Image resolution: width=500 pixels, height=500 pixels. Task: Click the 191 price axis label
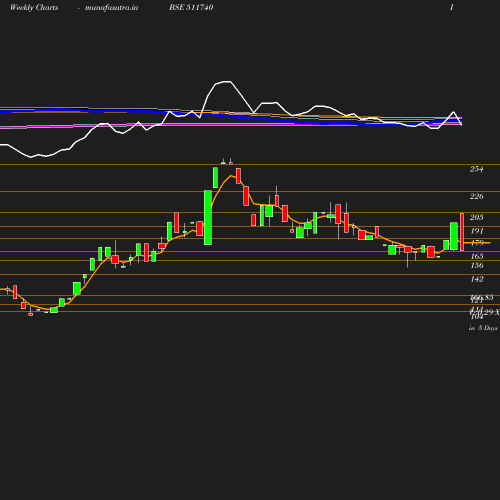[x=477, y=231]
